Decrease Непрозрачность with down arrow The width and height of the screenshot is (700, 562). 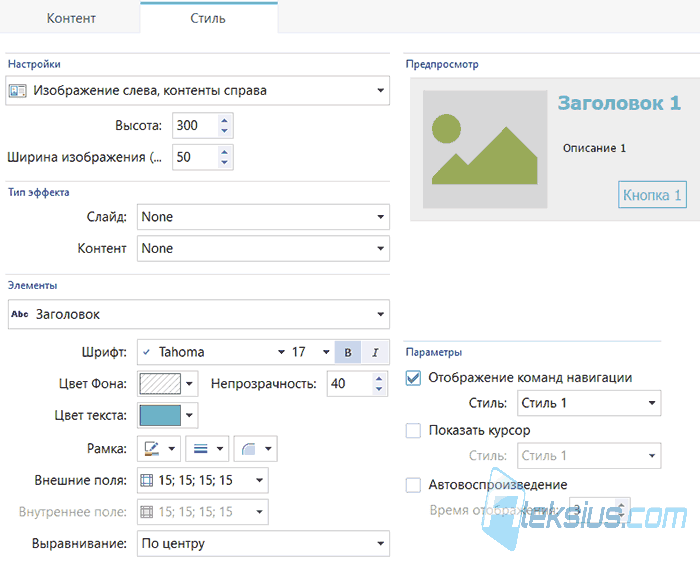click(x=379, y=389)
